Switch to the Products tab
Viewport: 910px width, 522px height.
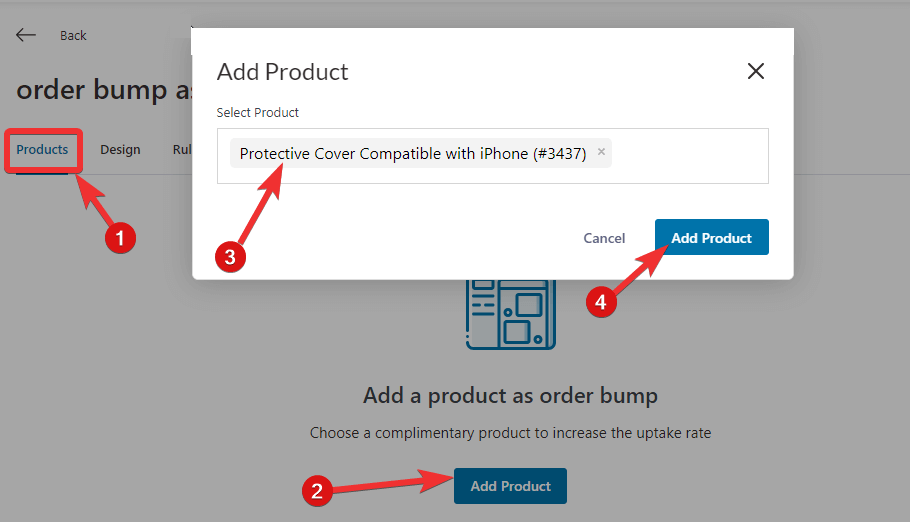(x=42, y=150)
